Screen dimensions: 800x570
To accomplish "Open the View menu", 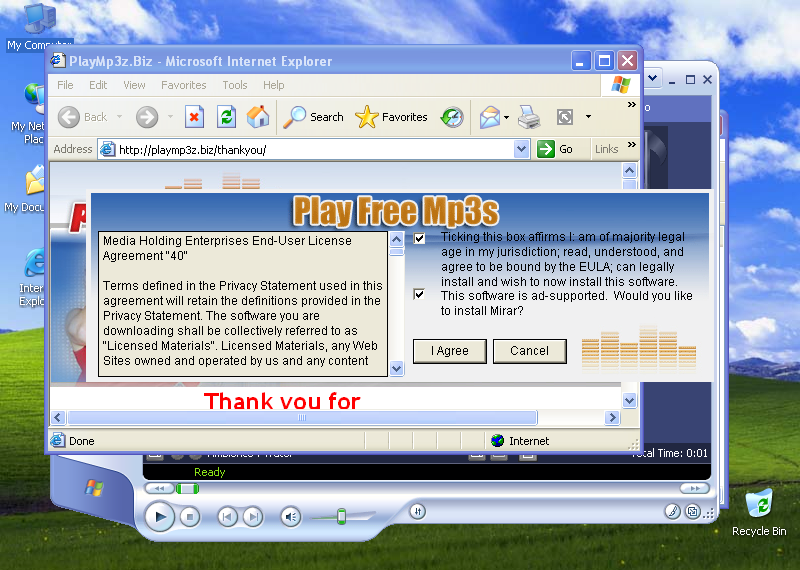I will click(x=134, y=85).
